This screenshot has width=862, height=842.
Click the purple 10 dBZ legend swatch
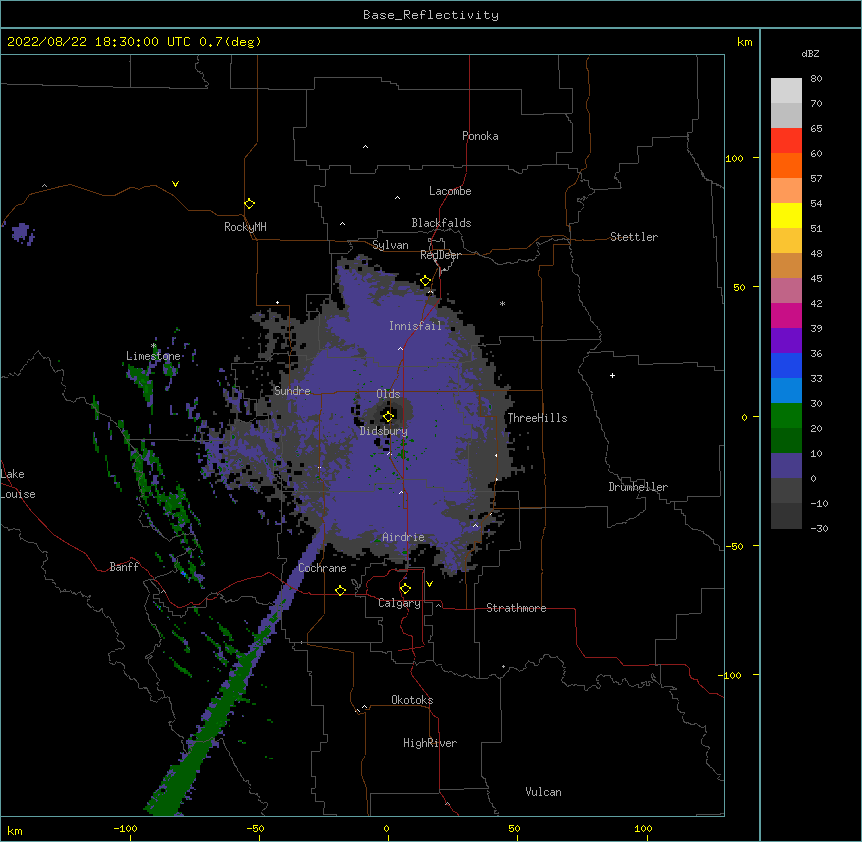[x=786, y=466]
